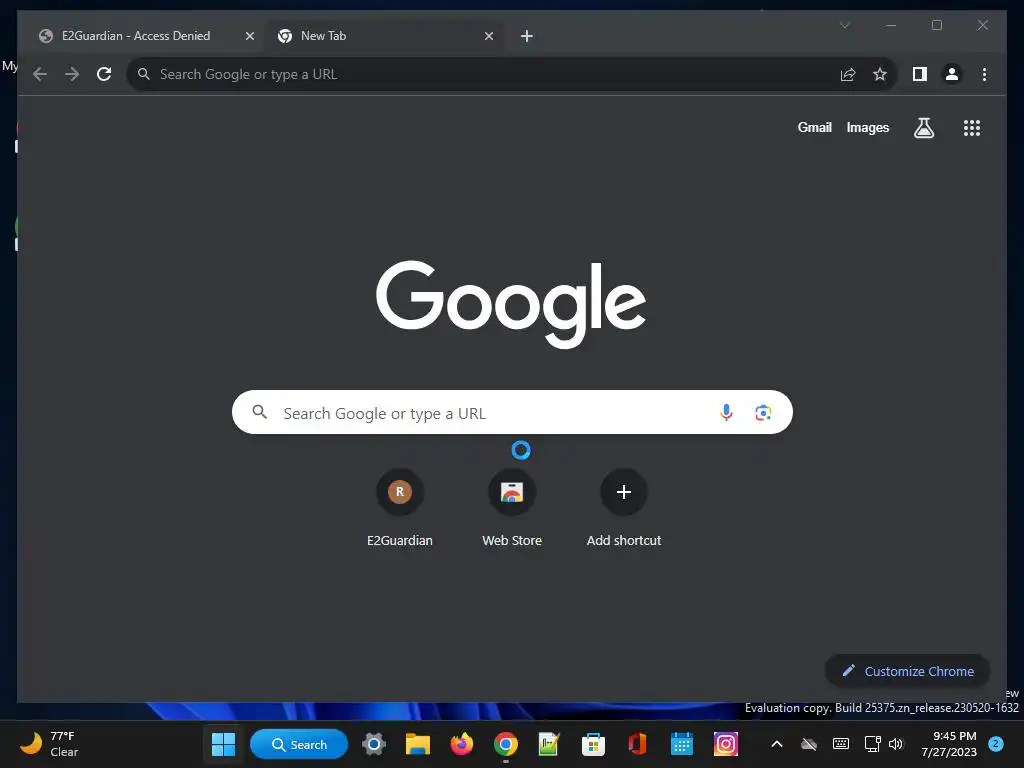Open Gmail link
The width and height of the screenshot is (1024, 768).
[814, 128]
